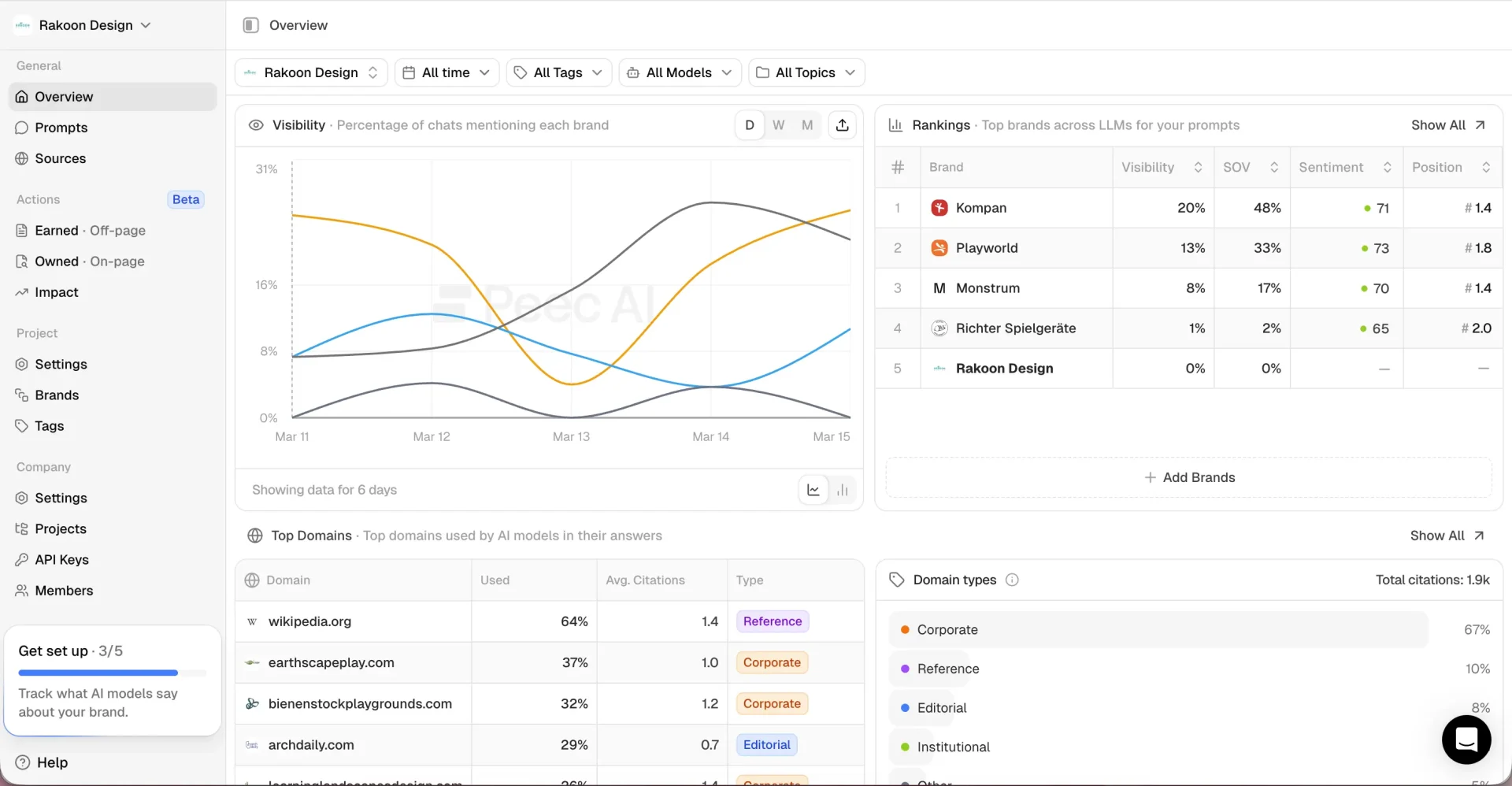Expand the All Topics filter
Image resolution: width=1512 pixels, height=786 pixels.
(806, 72)
